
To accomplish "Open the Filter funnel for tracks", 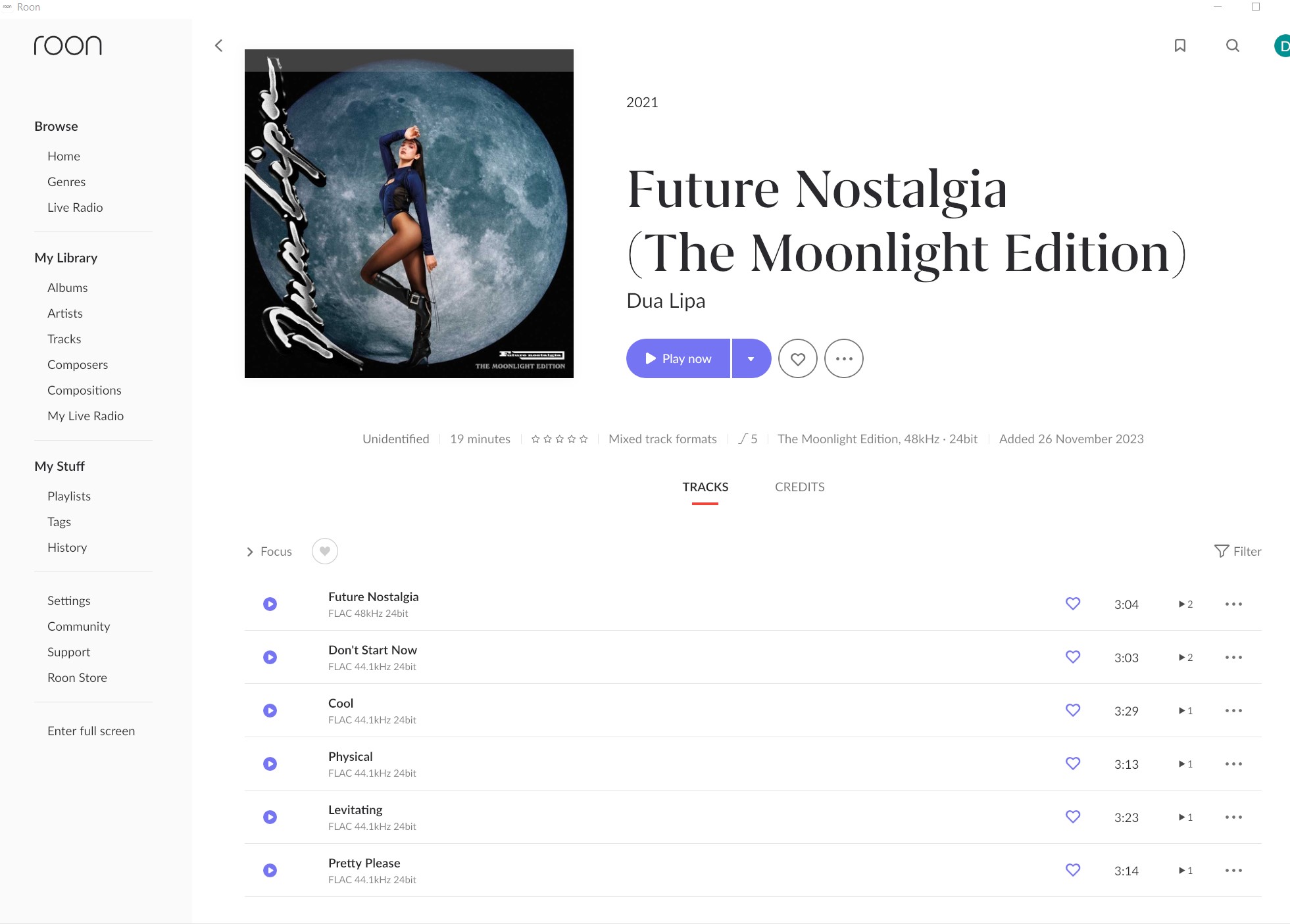I will pyautogui.click(x=1237, y=551).
